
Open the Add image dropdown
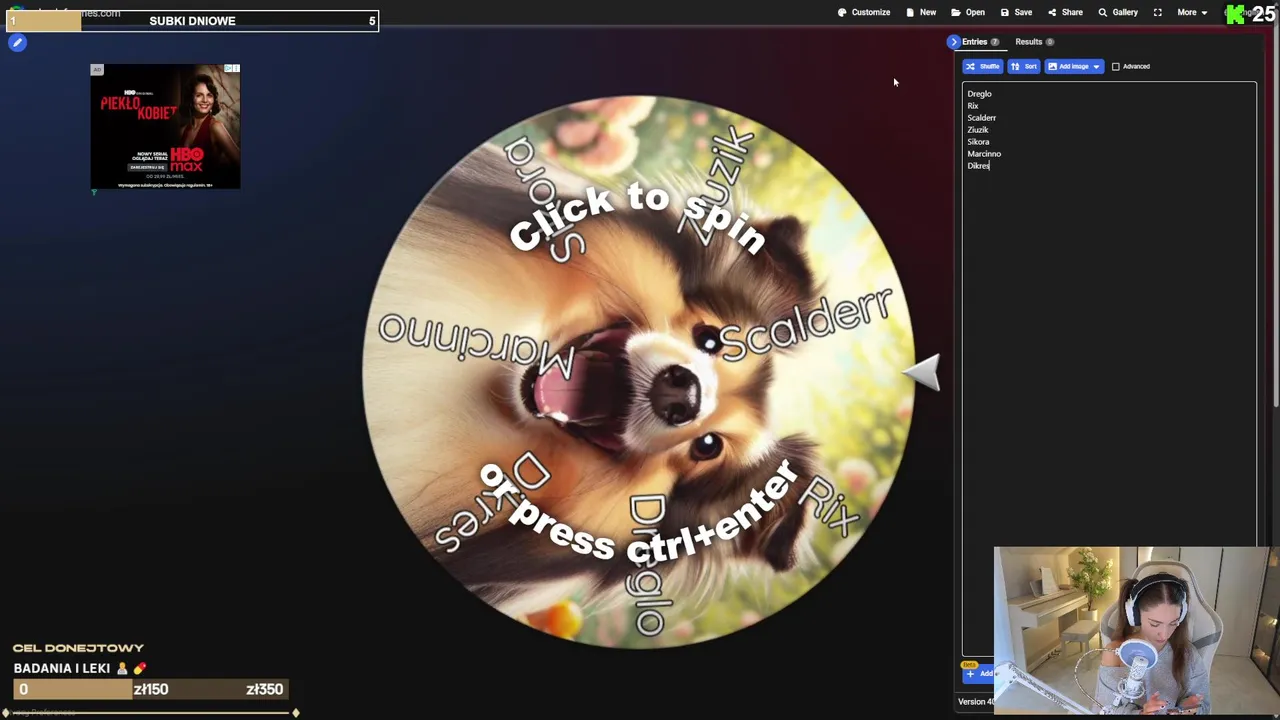click(1074, 66)
